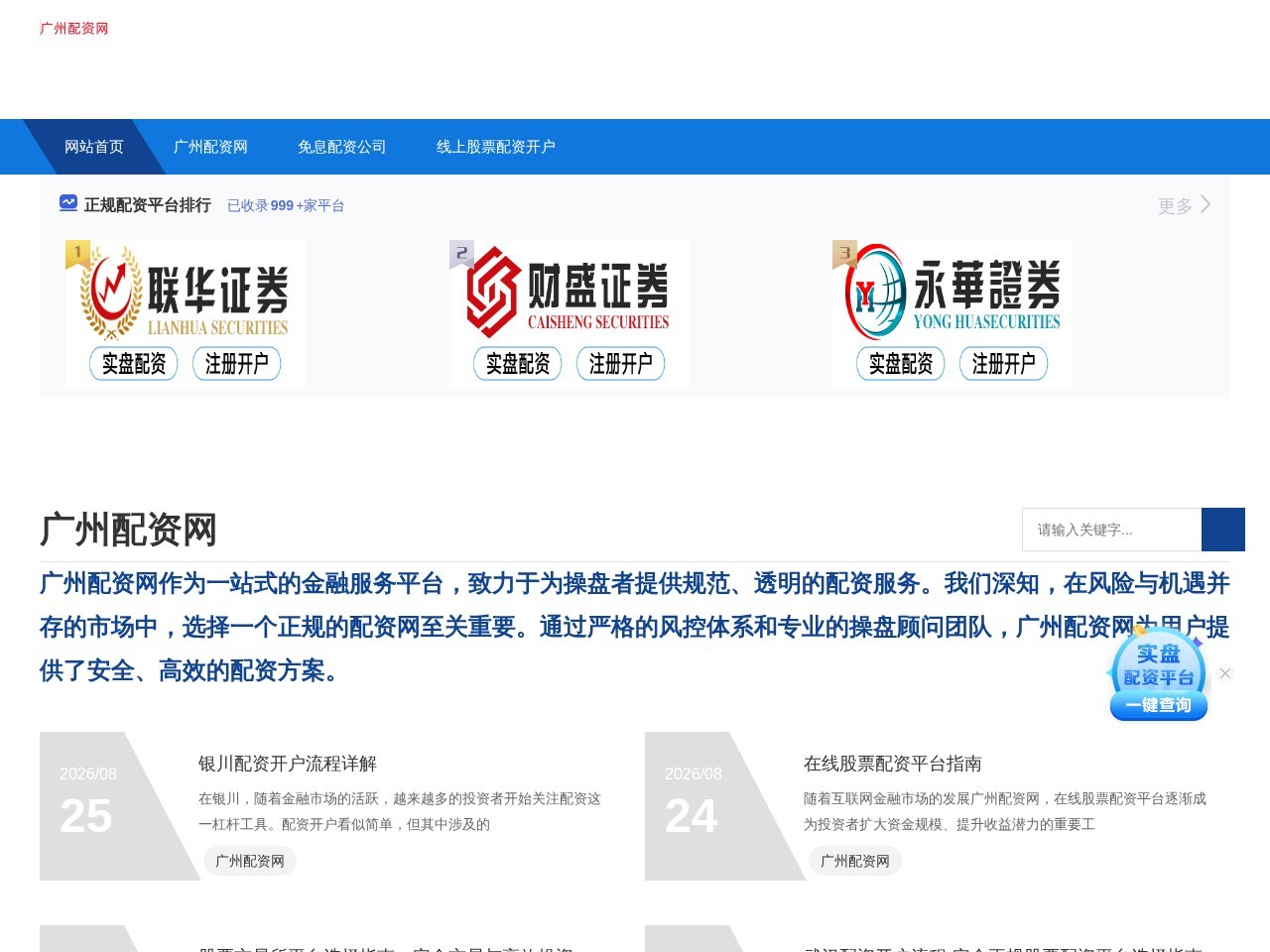Close the floating 配资平台 widget
This screenshot has width=1270, height=952.
coord(1225,673)
